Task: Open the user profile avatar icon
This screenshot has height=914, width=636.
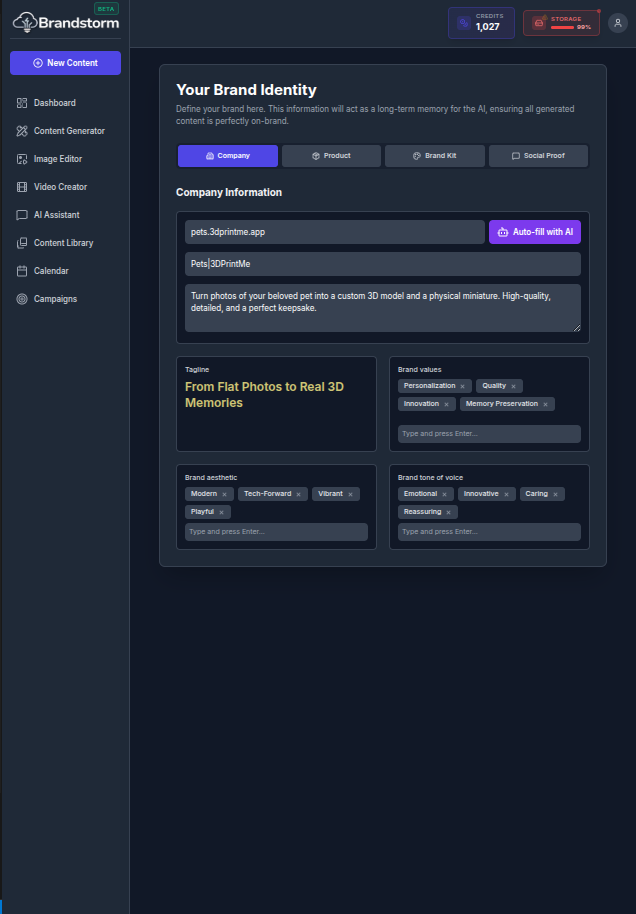Action: [617, 22]
